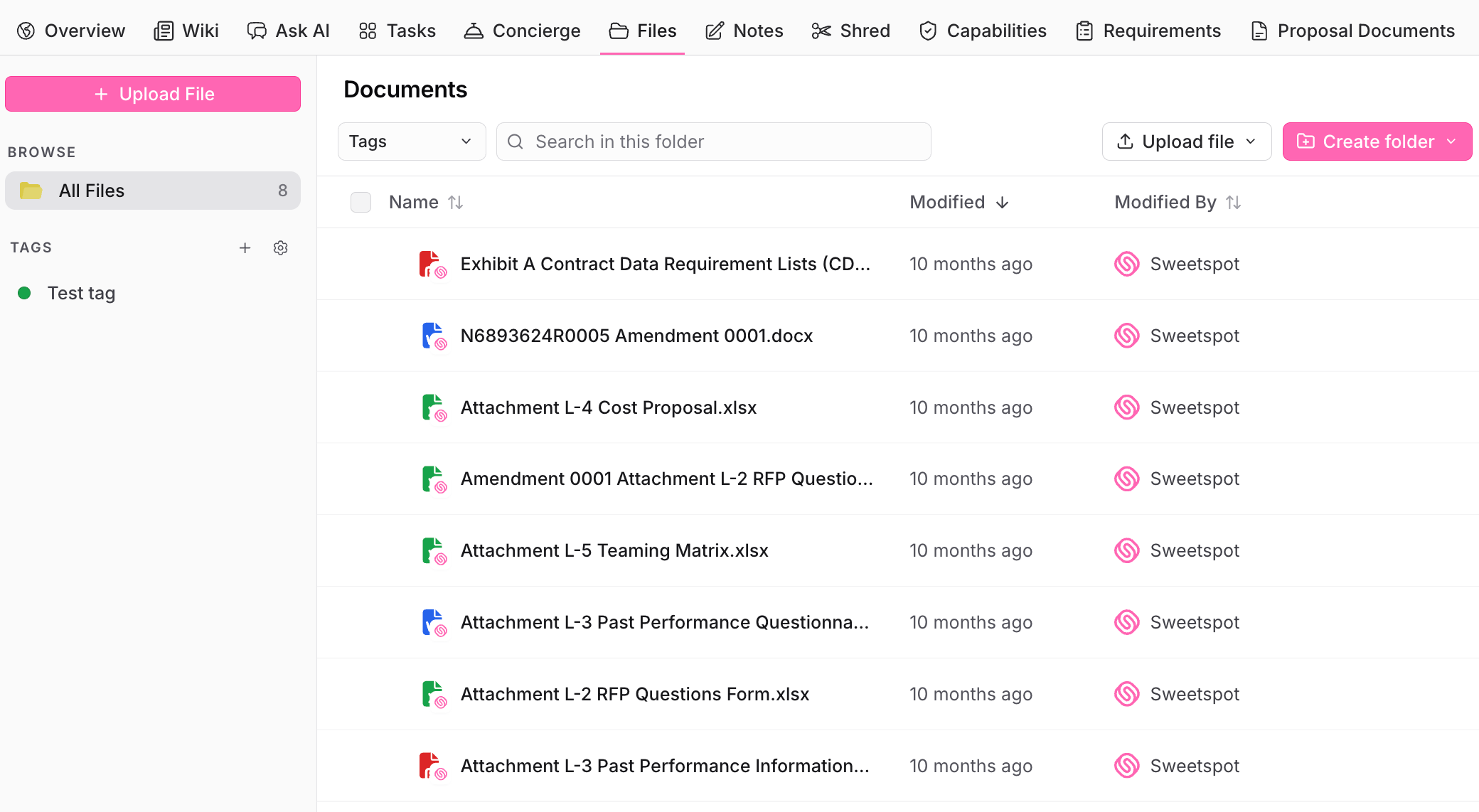Click the Upload file tray arrow icon
The image size is (1479, 812).
(x=1125, y=141)
